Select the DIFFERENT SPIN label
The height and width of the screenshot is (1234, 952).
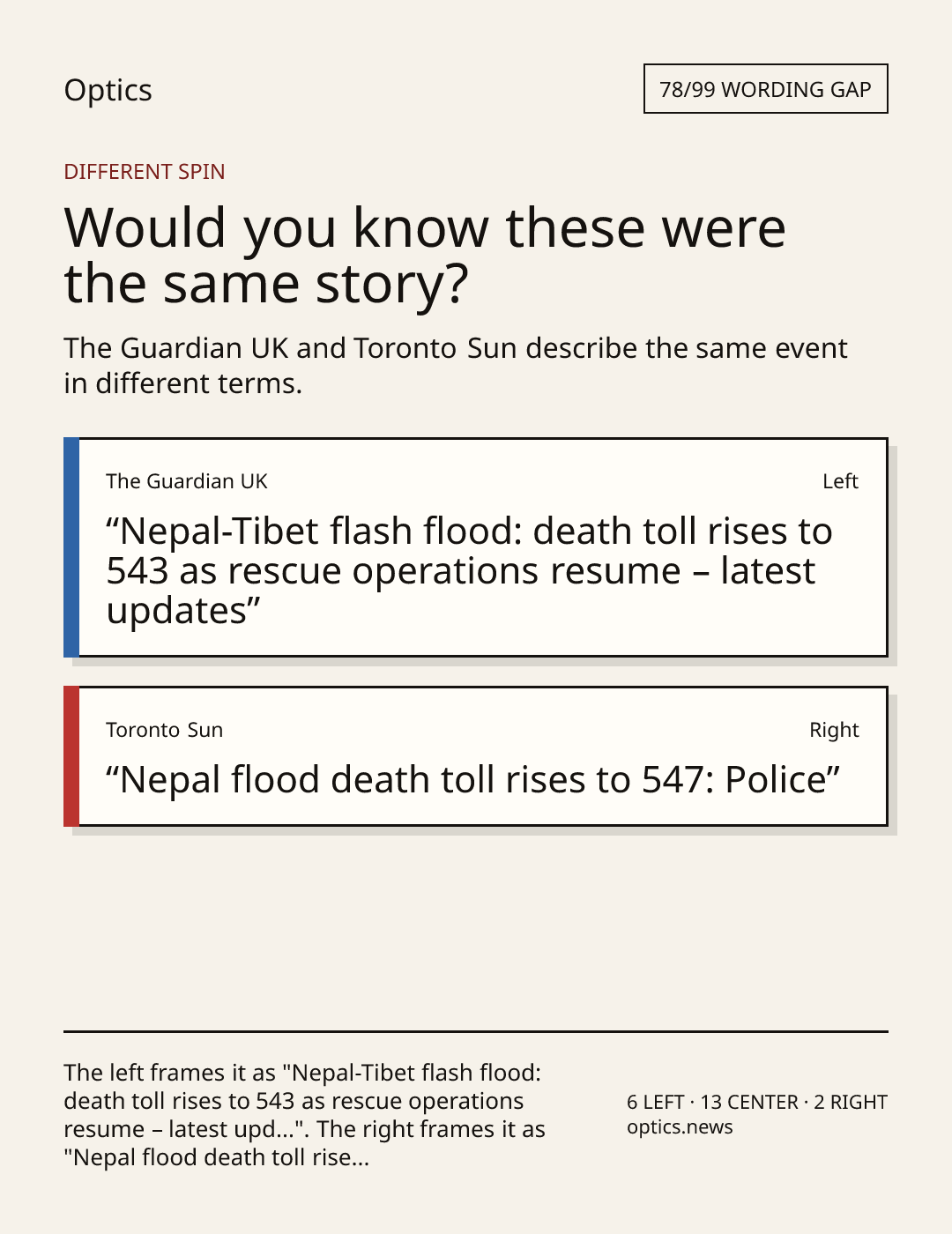tap(145, 171)
